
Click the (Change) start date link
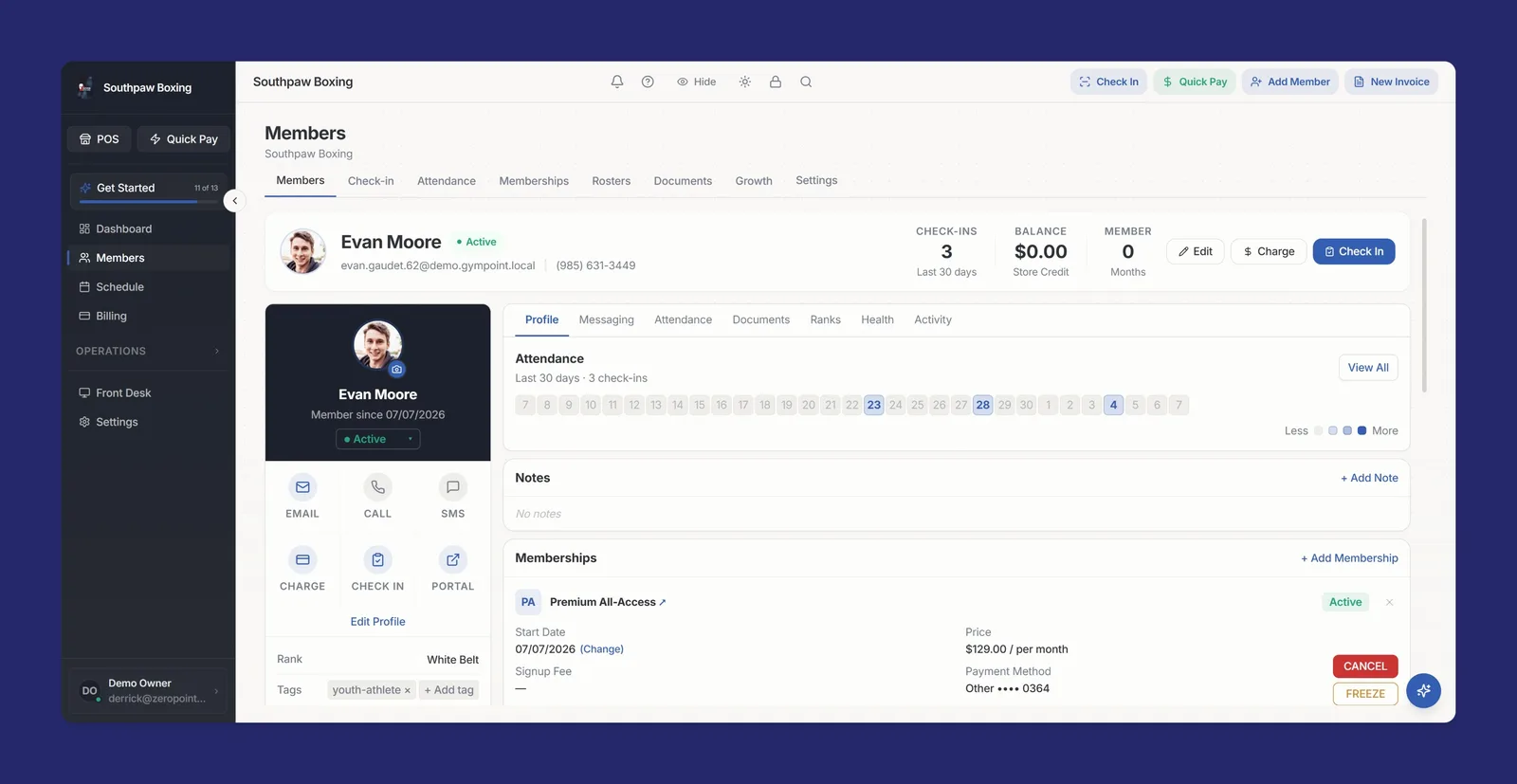tap(602, 649)
